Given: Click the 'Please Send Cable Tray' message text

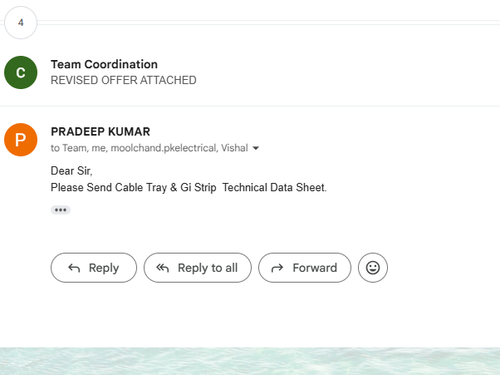Looking at the screenshot, I should pos(188,188).
